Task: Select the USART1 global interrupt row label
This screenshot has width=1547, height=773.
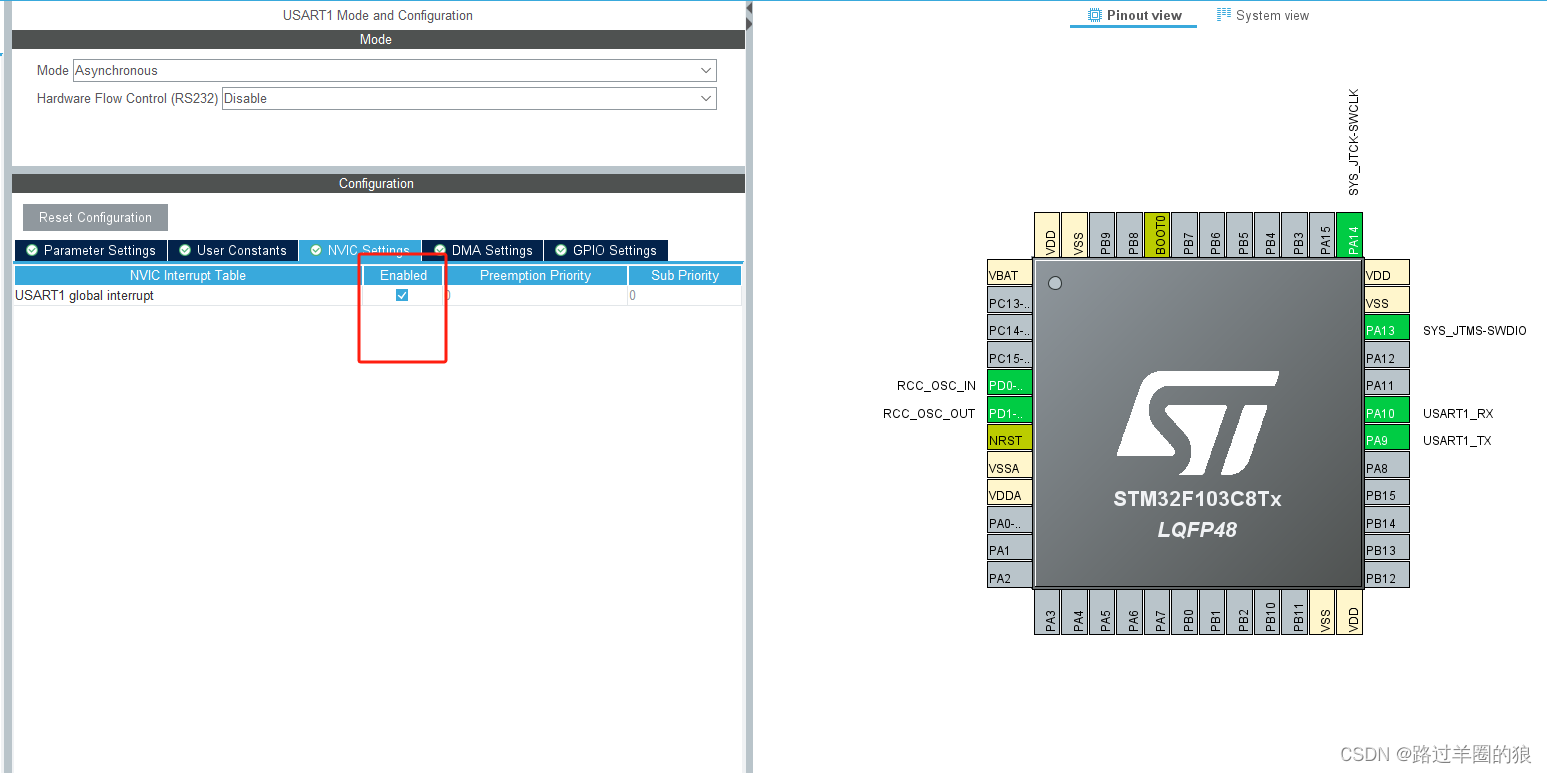Action: pos(85,296)
